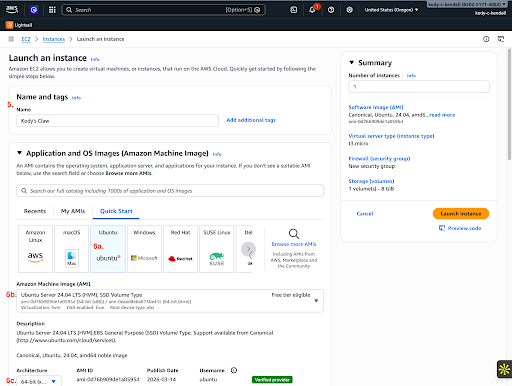Switch to the Recents tab
Screen dimensions: 512x386
35,211
